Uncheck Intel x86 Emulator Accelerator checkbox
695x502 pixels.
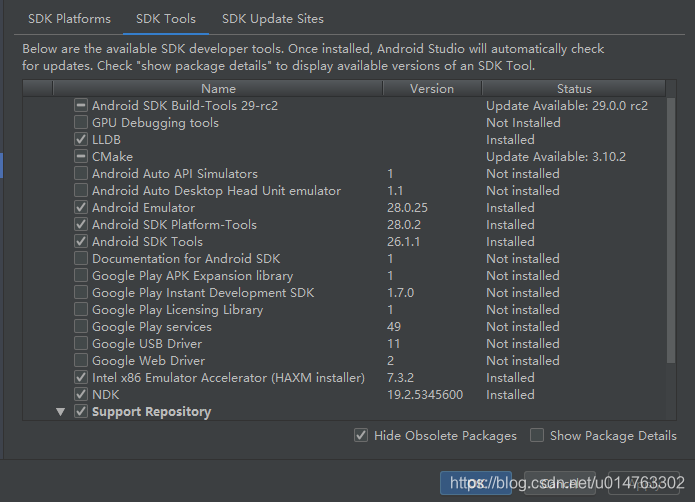81,377
